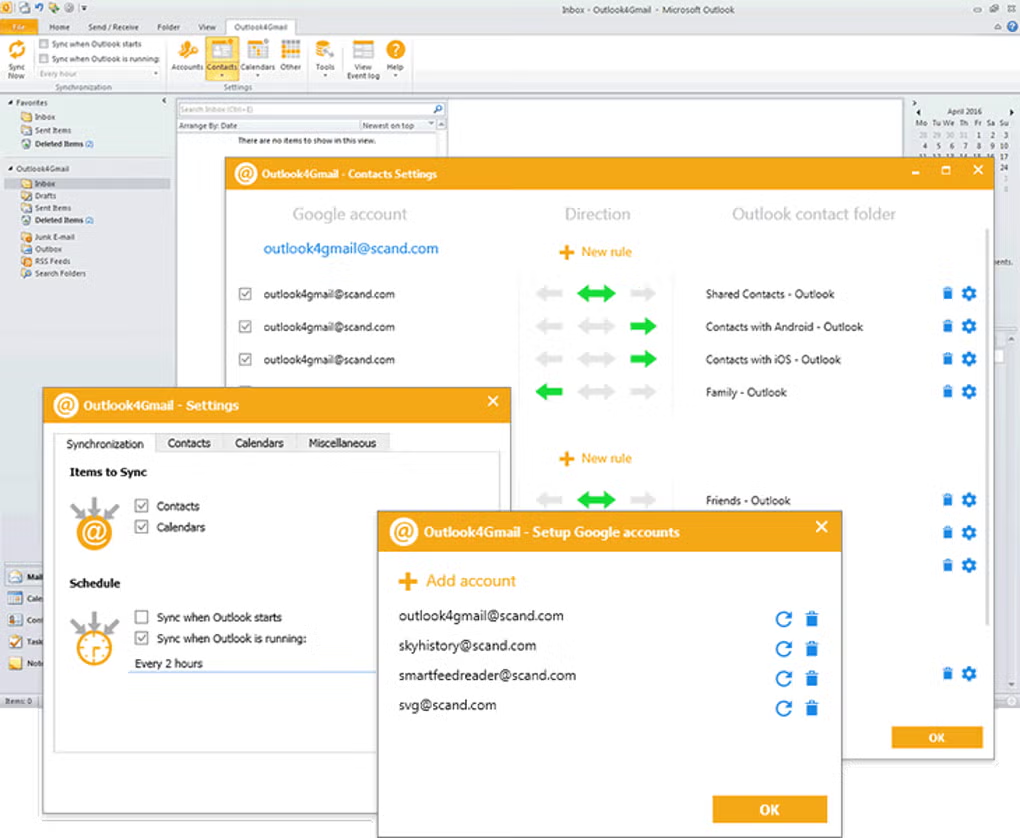
Task: Click View Event log icon
Action: 363,59
